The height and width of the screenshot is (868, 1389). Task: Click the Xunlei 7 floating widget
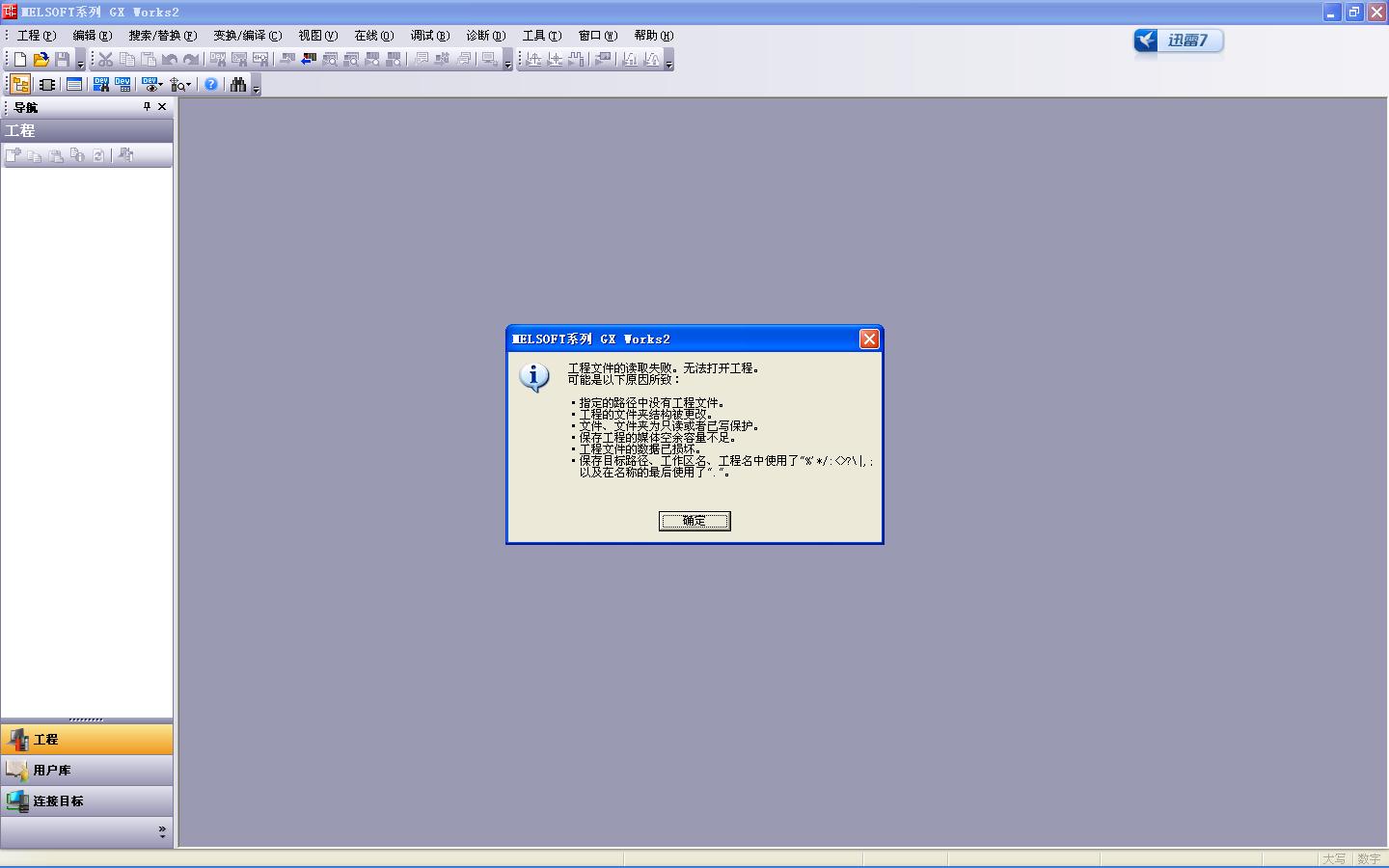[x=1178, y=41]
